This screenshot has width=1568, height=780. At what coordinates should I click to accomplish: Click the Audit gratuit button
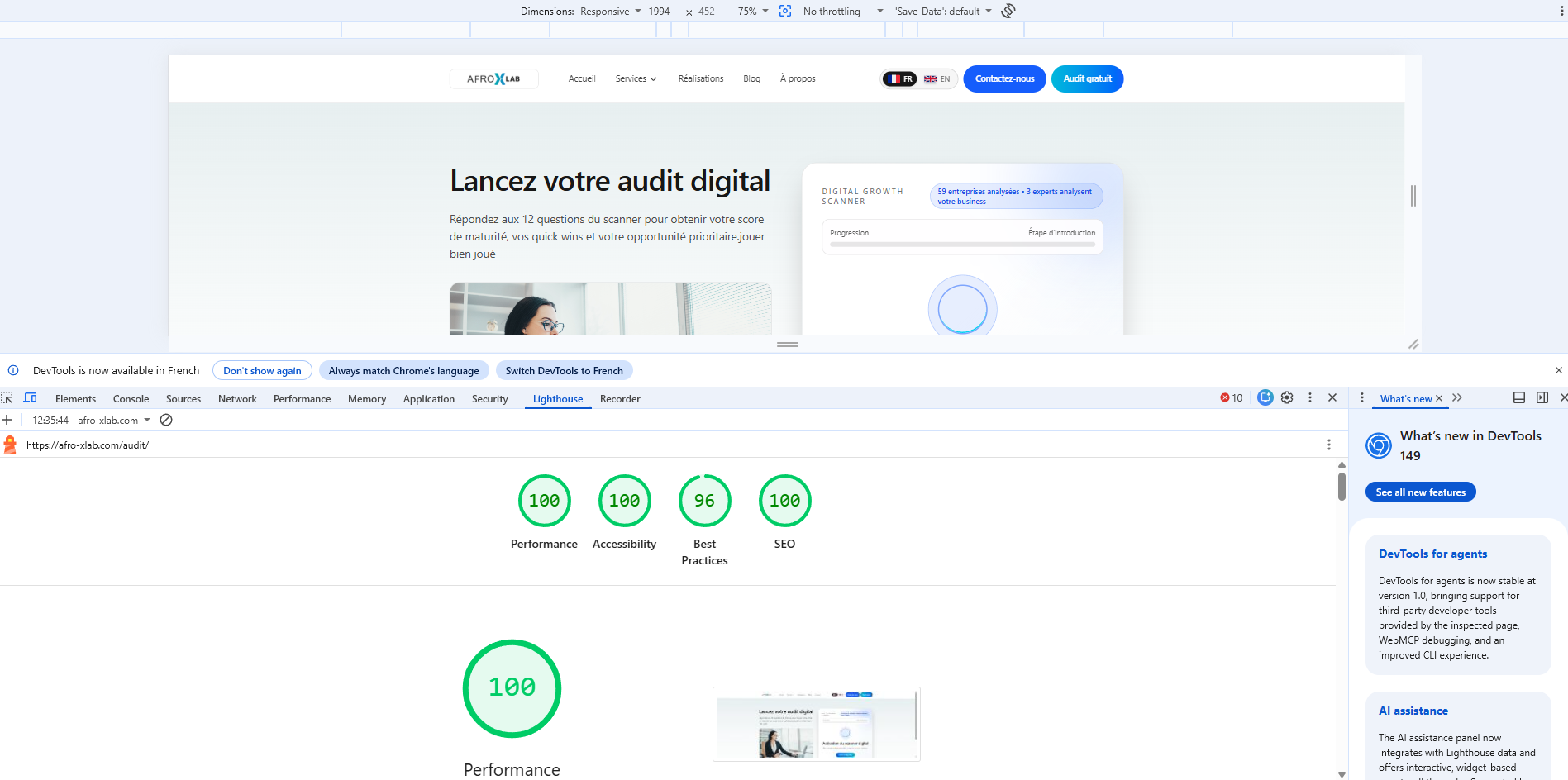pyautogui.click(x=1087, y=78)
